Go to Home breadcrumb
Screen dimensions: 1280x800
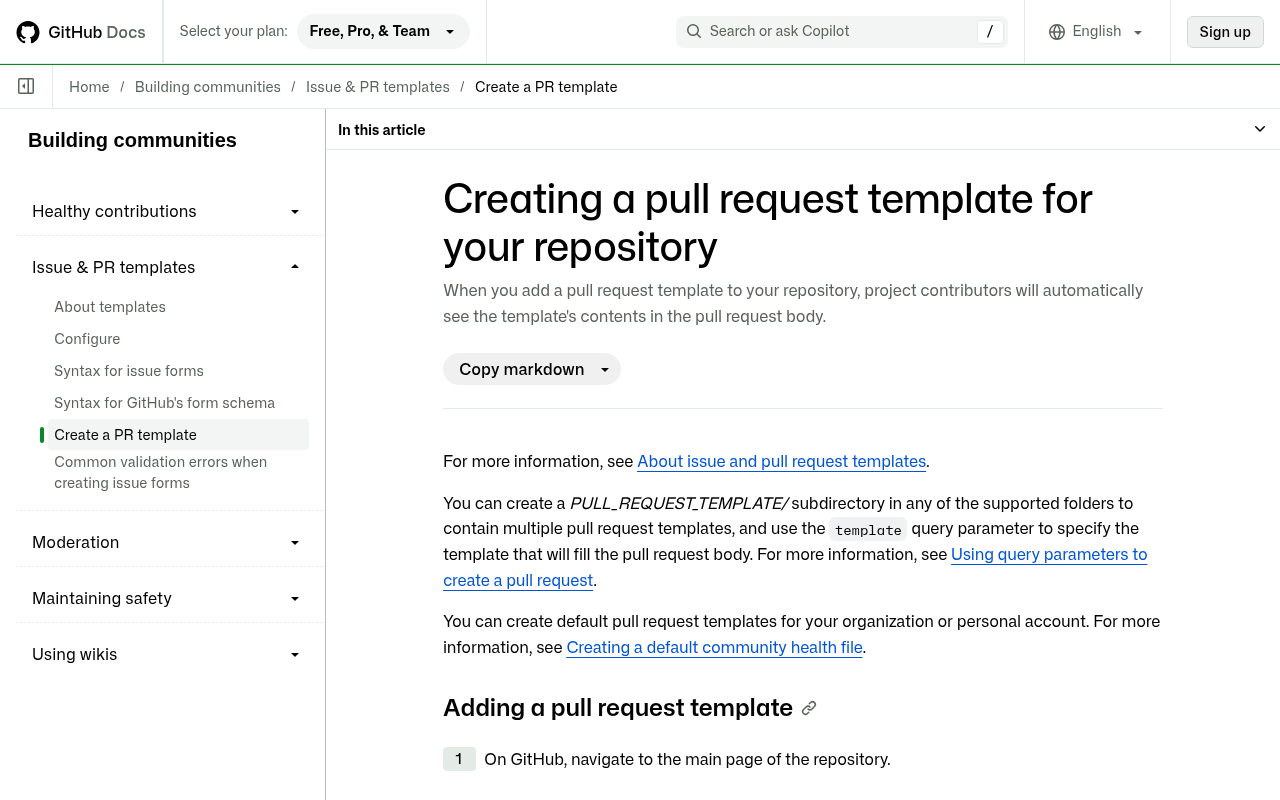(89, 87)
